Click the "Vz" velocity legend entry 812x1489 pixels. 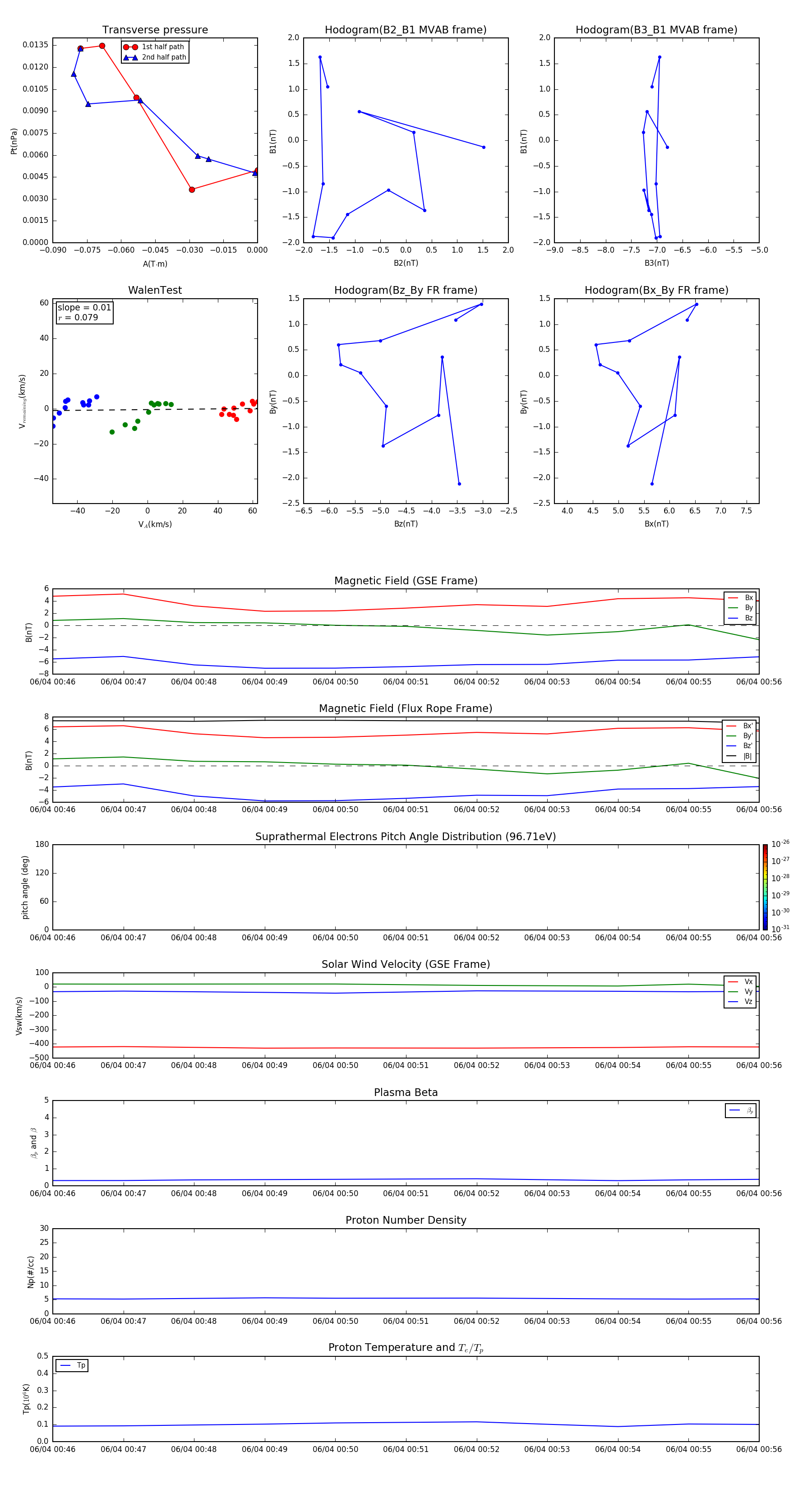click(740, 1002)
